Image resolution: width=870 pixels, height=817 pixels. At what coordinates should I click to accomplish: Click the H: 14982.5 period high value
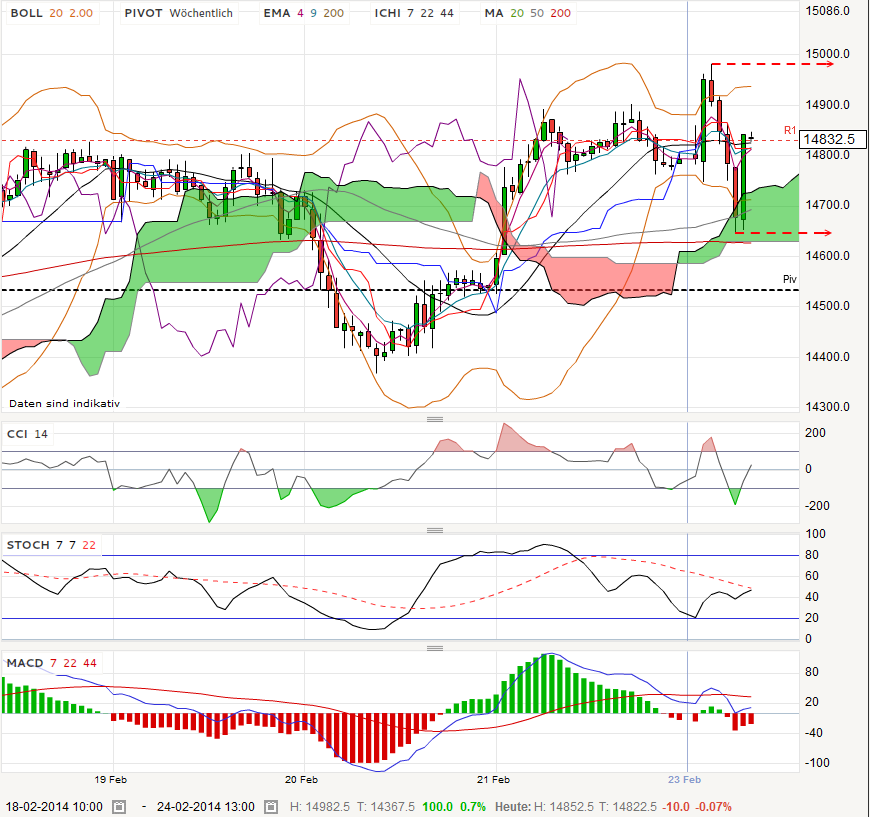tap(320, 806)
